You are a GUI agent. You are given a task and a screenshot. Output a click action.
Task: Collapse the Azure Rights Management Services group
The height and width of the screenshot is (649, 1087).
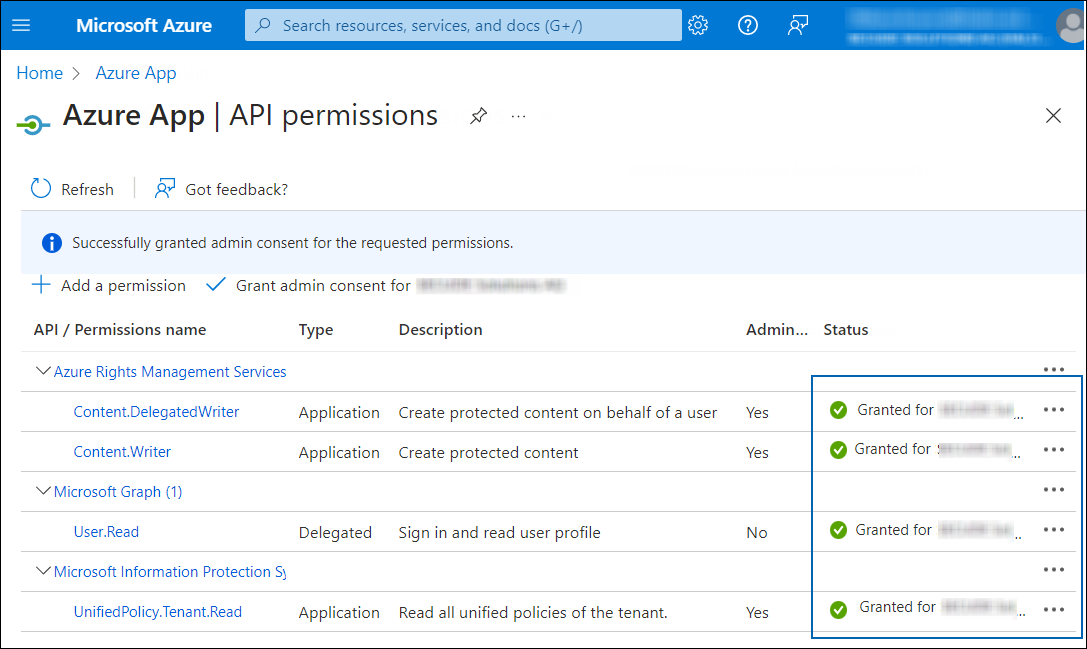pos(44,370)
